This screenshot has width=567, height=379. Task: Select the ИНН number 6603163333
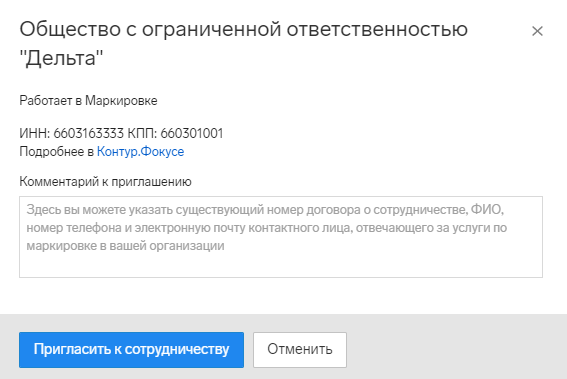[89, 133]
